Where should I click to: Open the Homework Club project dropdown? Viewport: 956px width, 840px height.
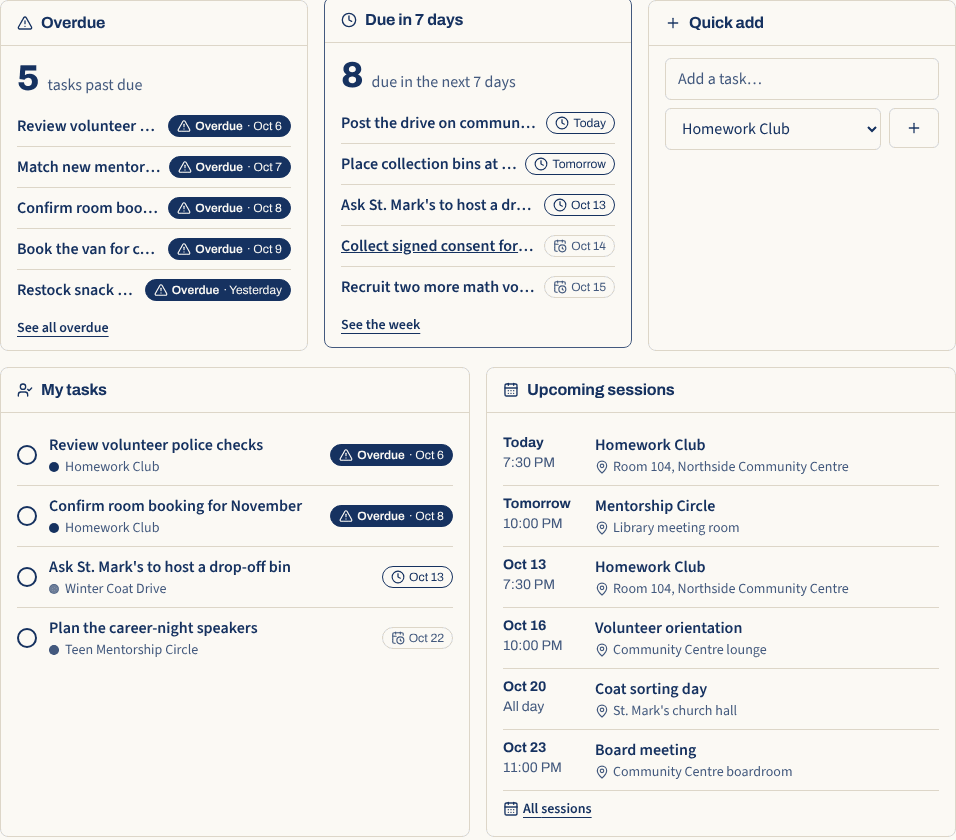point(772,129)
